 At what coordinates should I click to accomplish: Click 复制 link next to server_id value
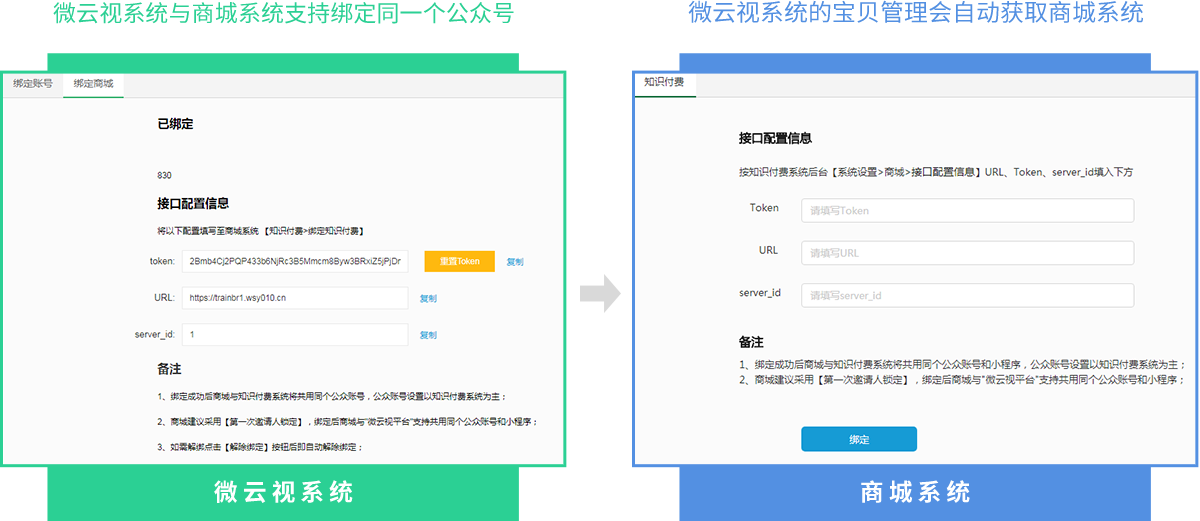428,335
